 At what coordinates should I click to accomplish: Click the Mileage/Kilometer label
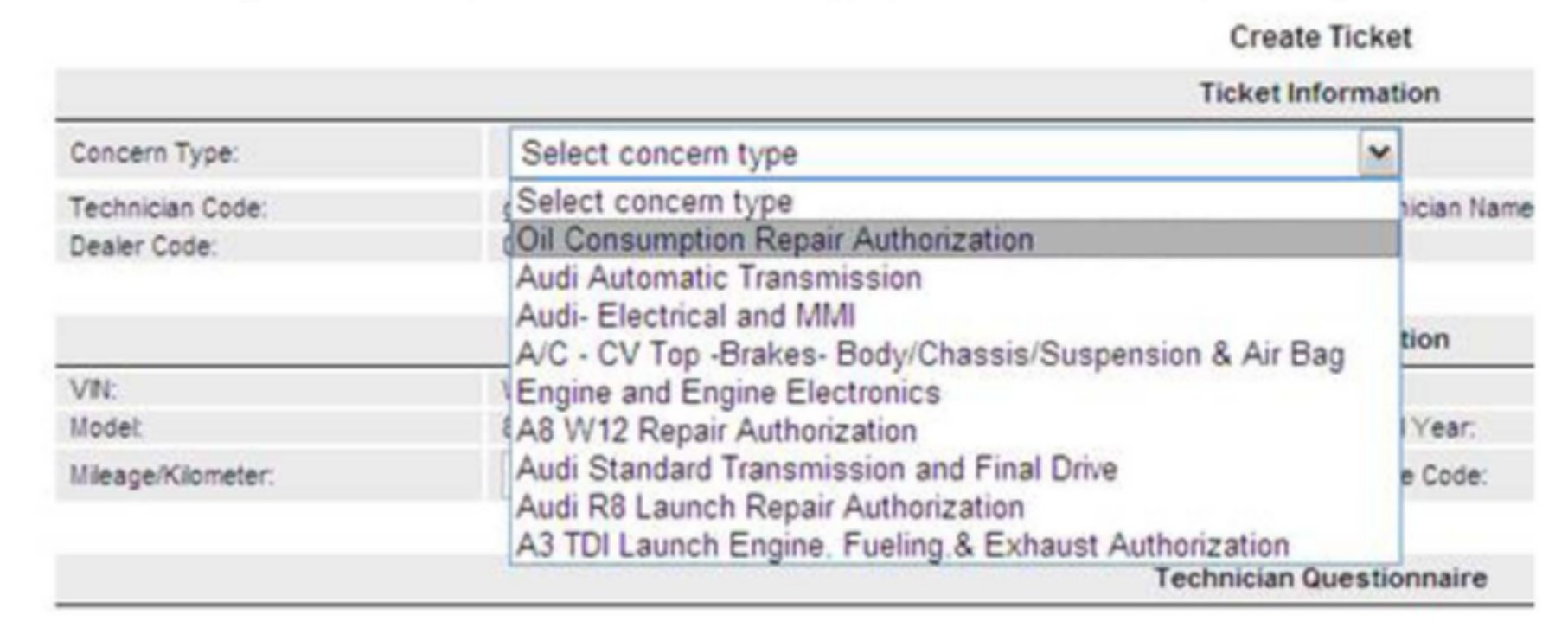coord(171,475)
